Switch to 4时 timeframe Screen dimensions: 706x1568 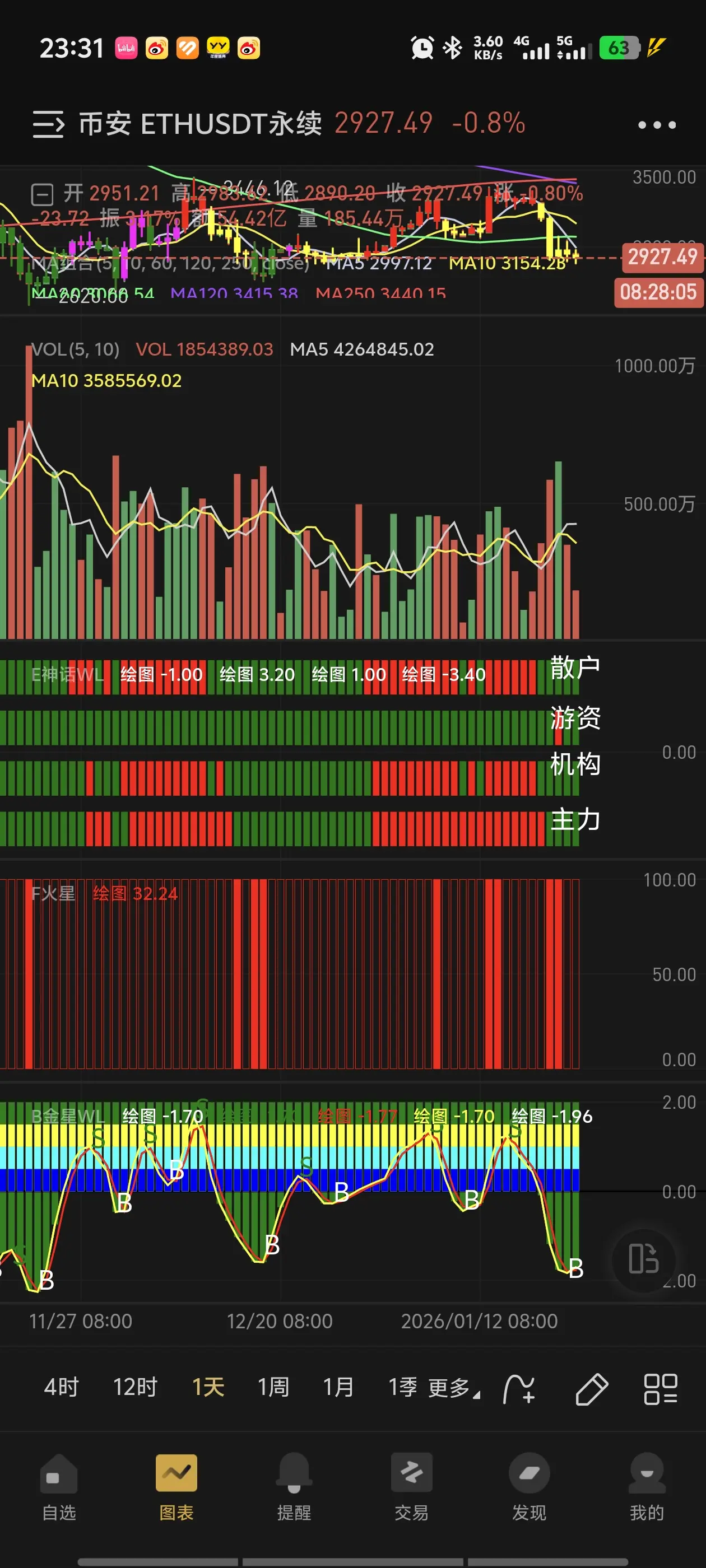pos(62,1387)
